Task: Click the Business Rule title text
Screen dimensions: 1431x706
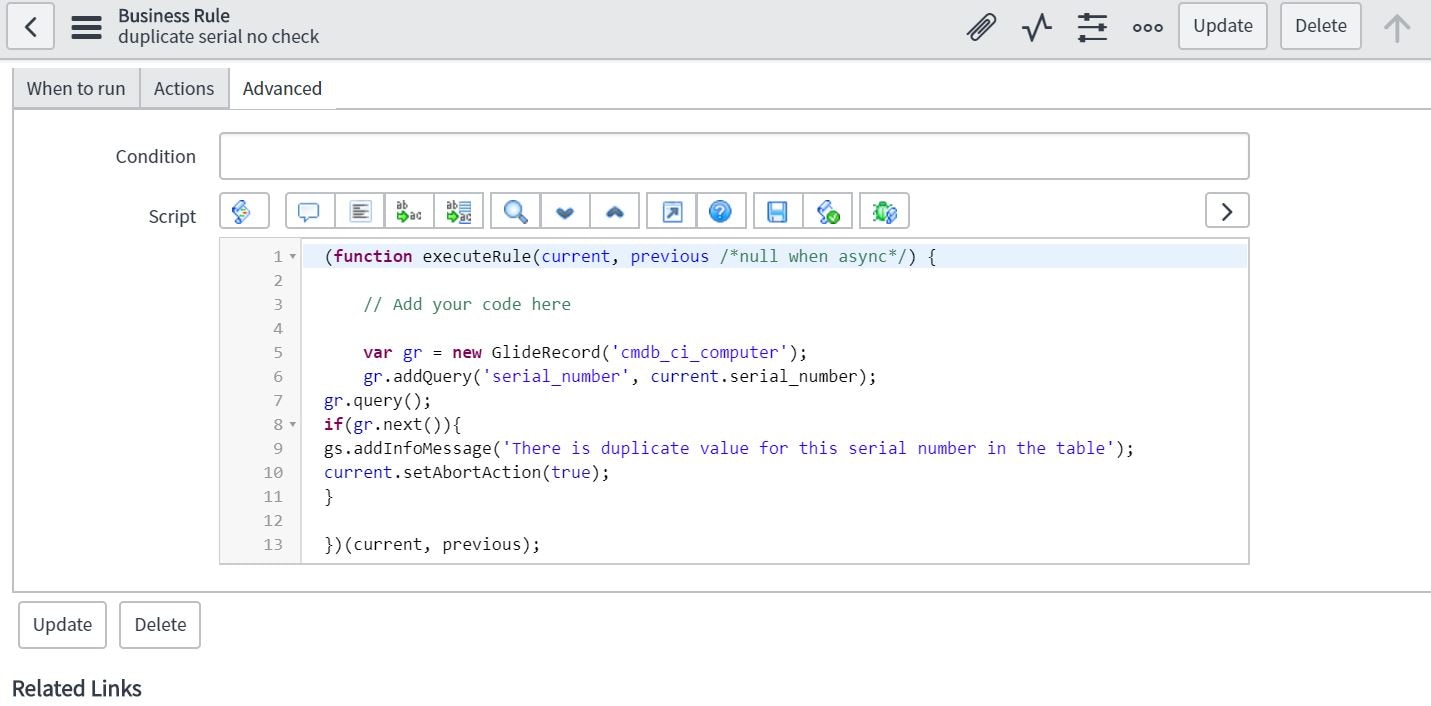Action: (x=174, y=16)
